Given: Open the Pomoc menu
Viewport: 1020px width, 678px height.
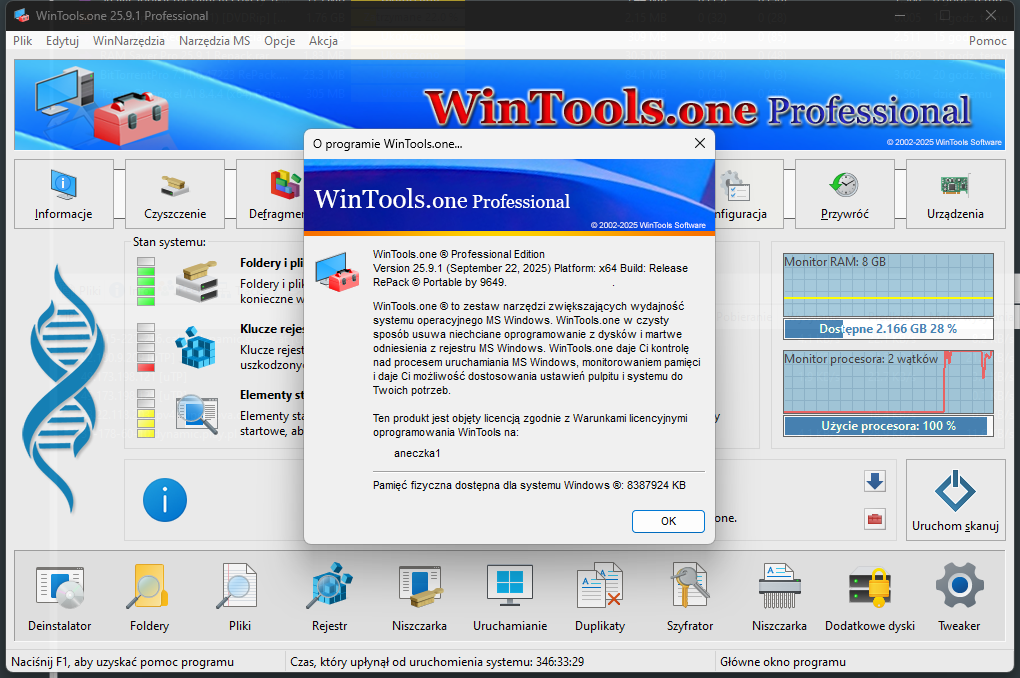Looking at the screenshot, I should 987,40.
